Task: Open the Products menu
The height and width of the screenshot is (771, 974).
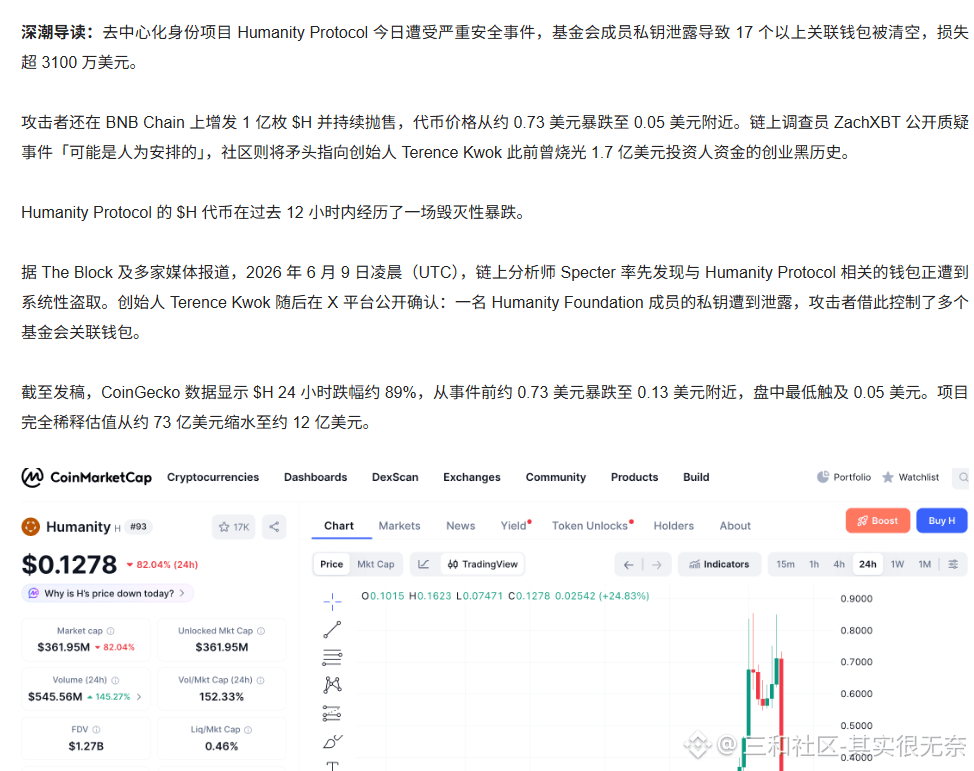Action: click(x=634, y=477)
